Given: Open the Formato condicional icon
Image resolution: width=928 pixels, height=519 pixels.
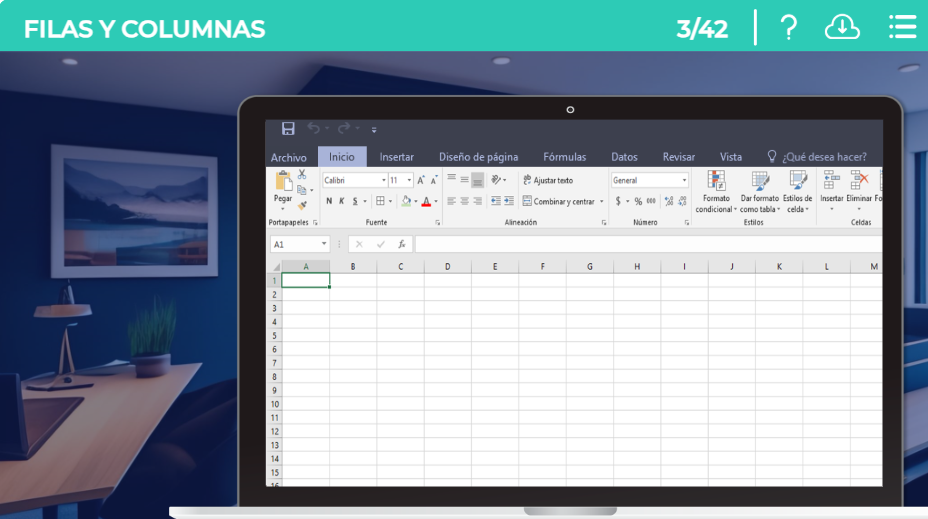Looking at the screenshot, I should click(x=716, y=181).
